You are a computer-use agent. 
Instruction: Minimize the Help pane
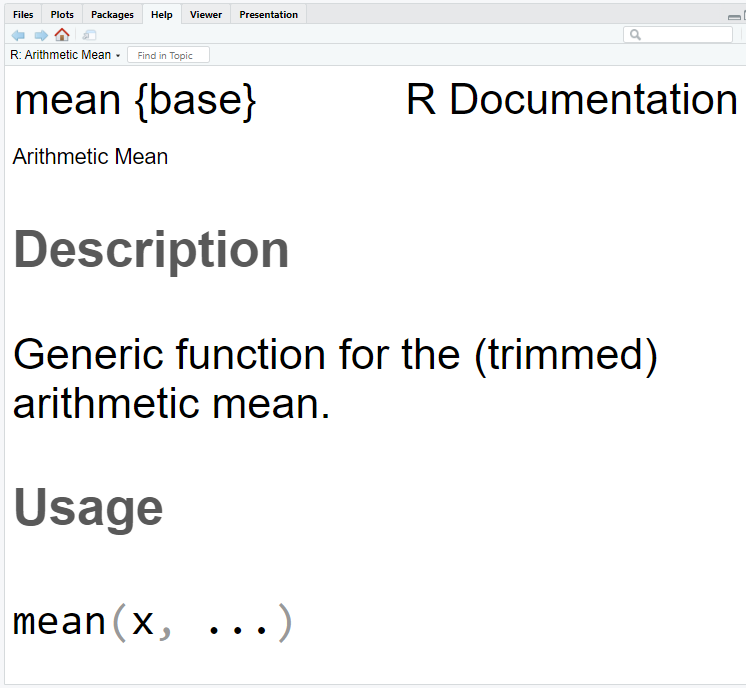click(x=733, y=17)
